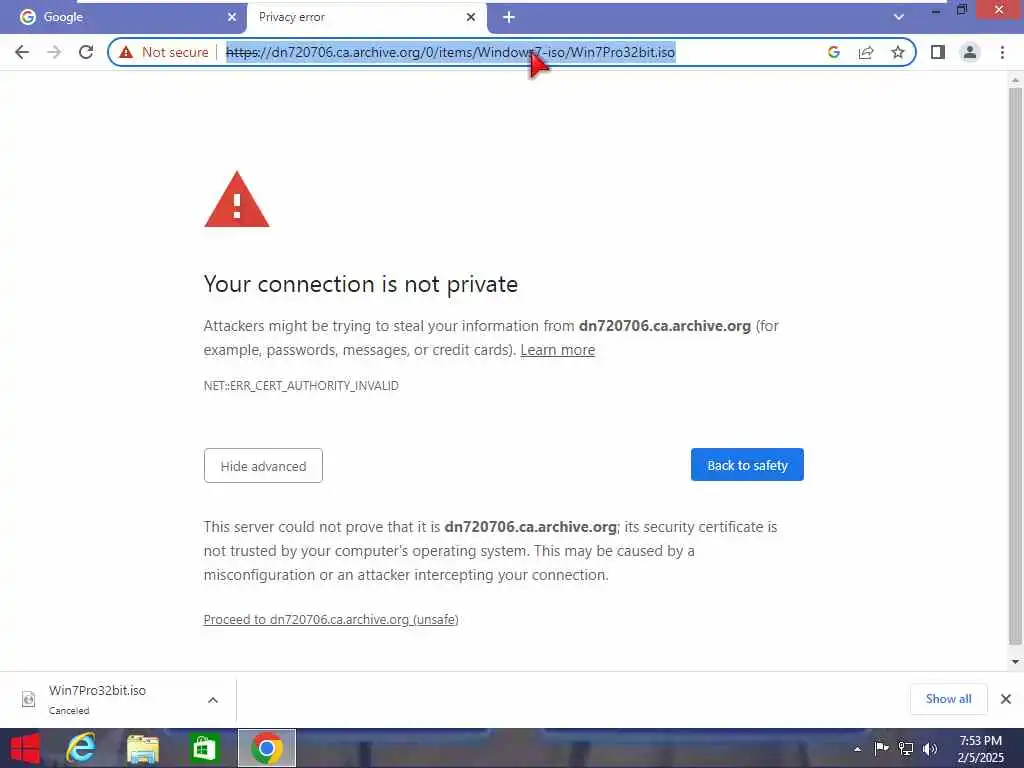
Task: Click Show all downloads
Action: pyautogui.click(x=948, y=699)
